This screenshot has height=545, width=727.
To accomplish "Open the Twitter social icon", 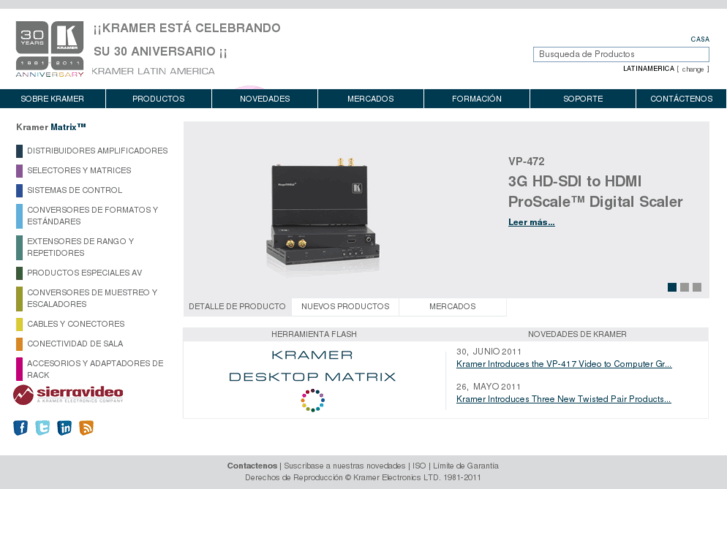I will click(42, 428).
